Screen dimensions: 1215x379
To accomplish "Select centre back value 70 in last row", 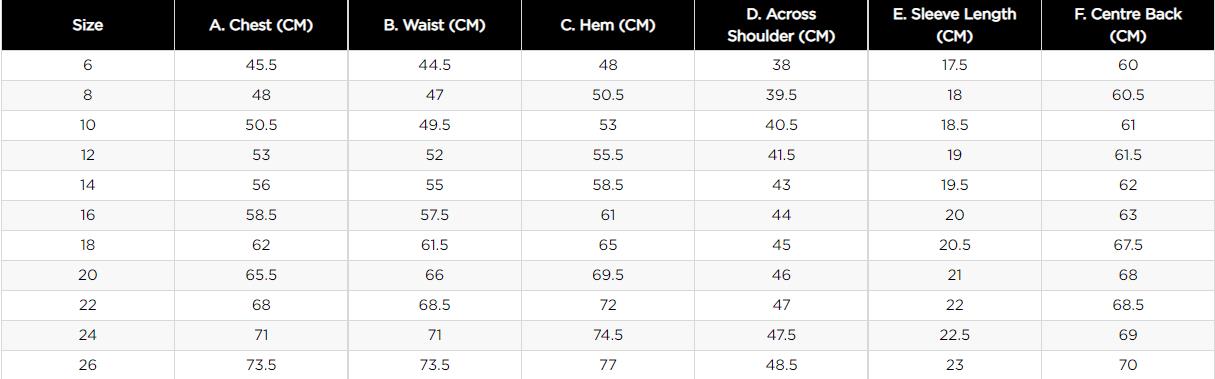I will click(x=1128, y=365).
